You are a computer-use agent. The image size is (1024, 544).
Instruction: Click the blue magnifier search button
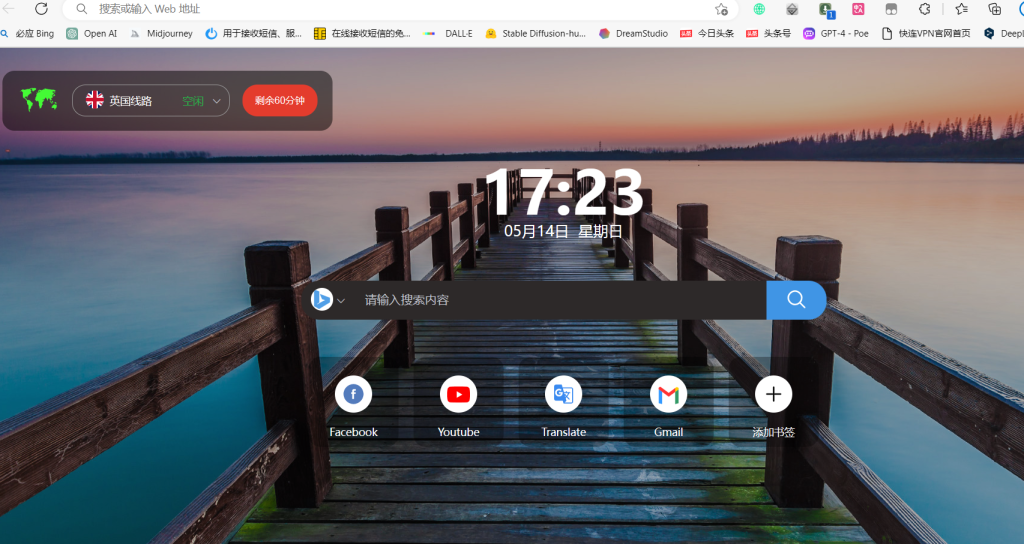tap(796, 300)
